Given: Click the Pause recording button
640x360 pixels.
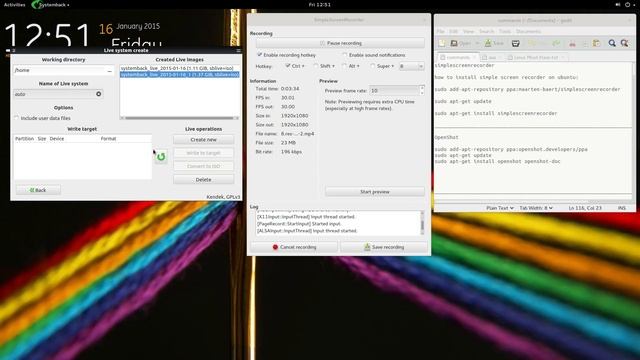Looking at the screenshot, I should 340,43.
